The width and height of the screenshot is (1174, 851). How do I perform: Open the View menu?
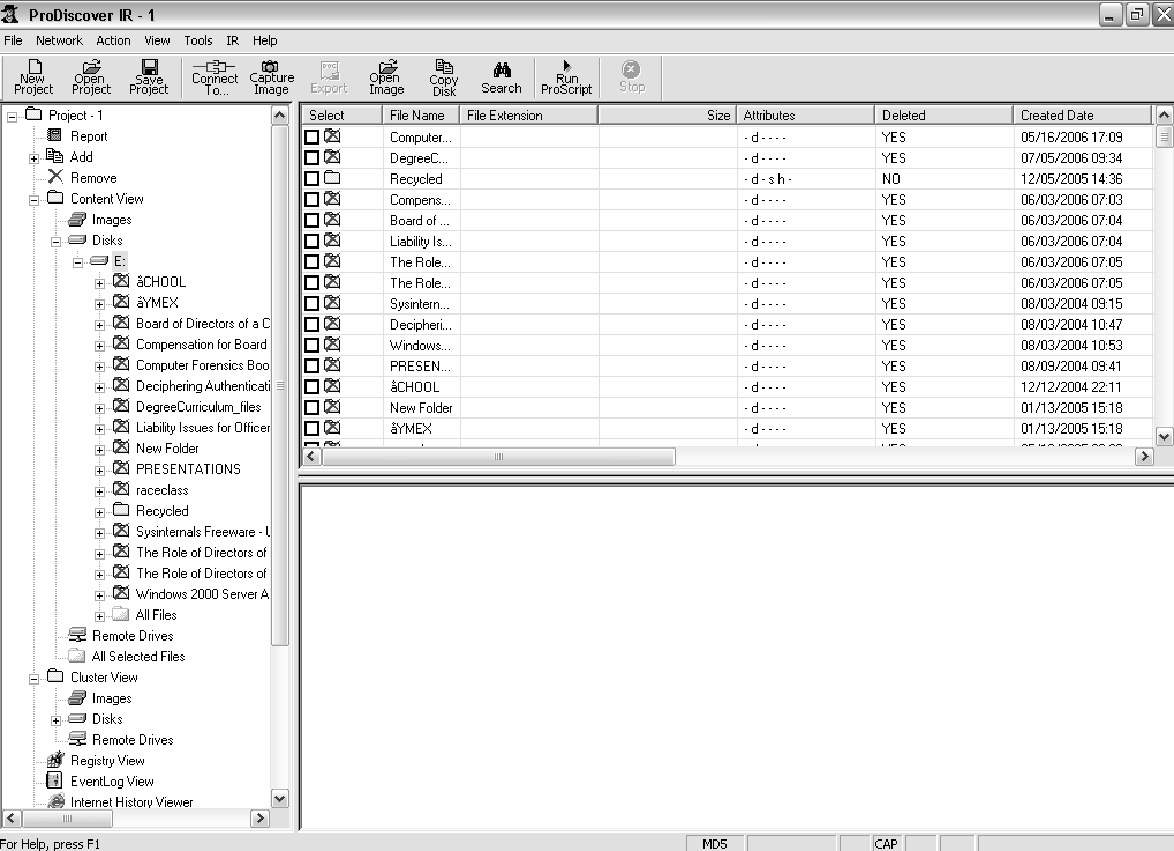157,40
